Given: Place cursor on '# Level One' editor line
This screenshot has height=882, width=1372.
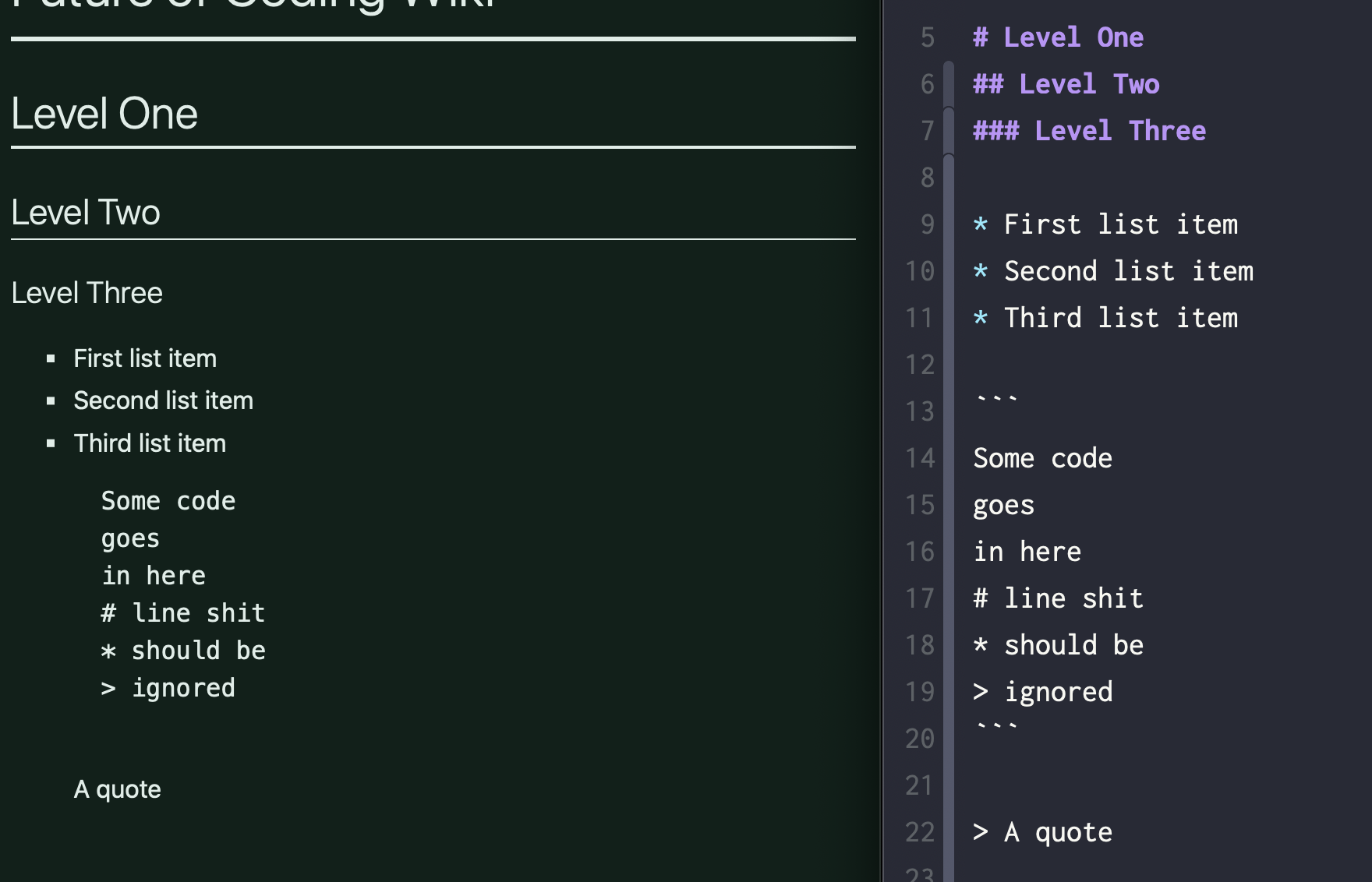Looking at the screenshot, I should [x=1059, y=37].
